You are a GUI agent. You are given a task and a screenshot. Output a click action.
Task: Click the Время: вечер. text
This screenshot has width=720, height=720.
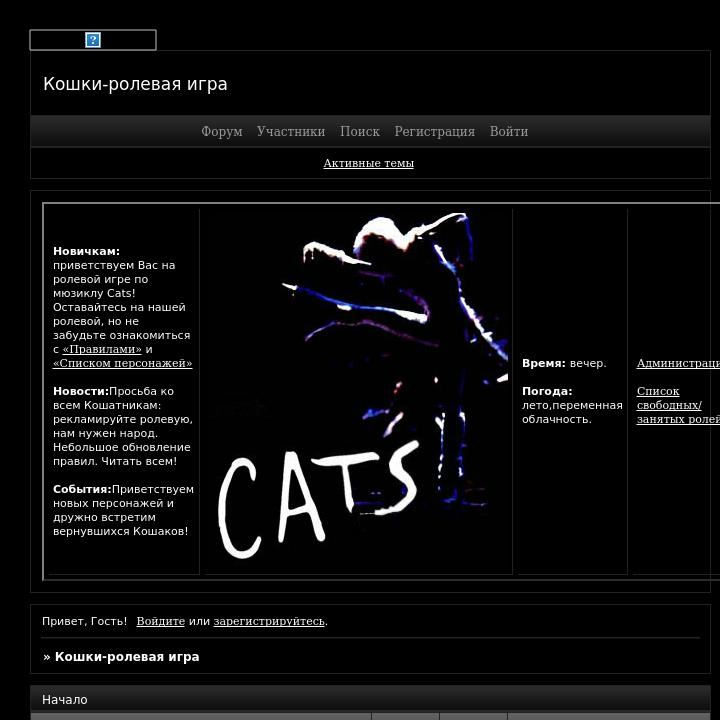(x=564, y=363)
